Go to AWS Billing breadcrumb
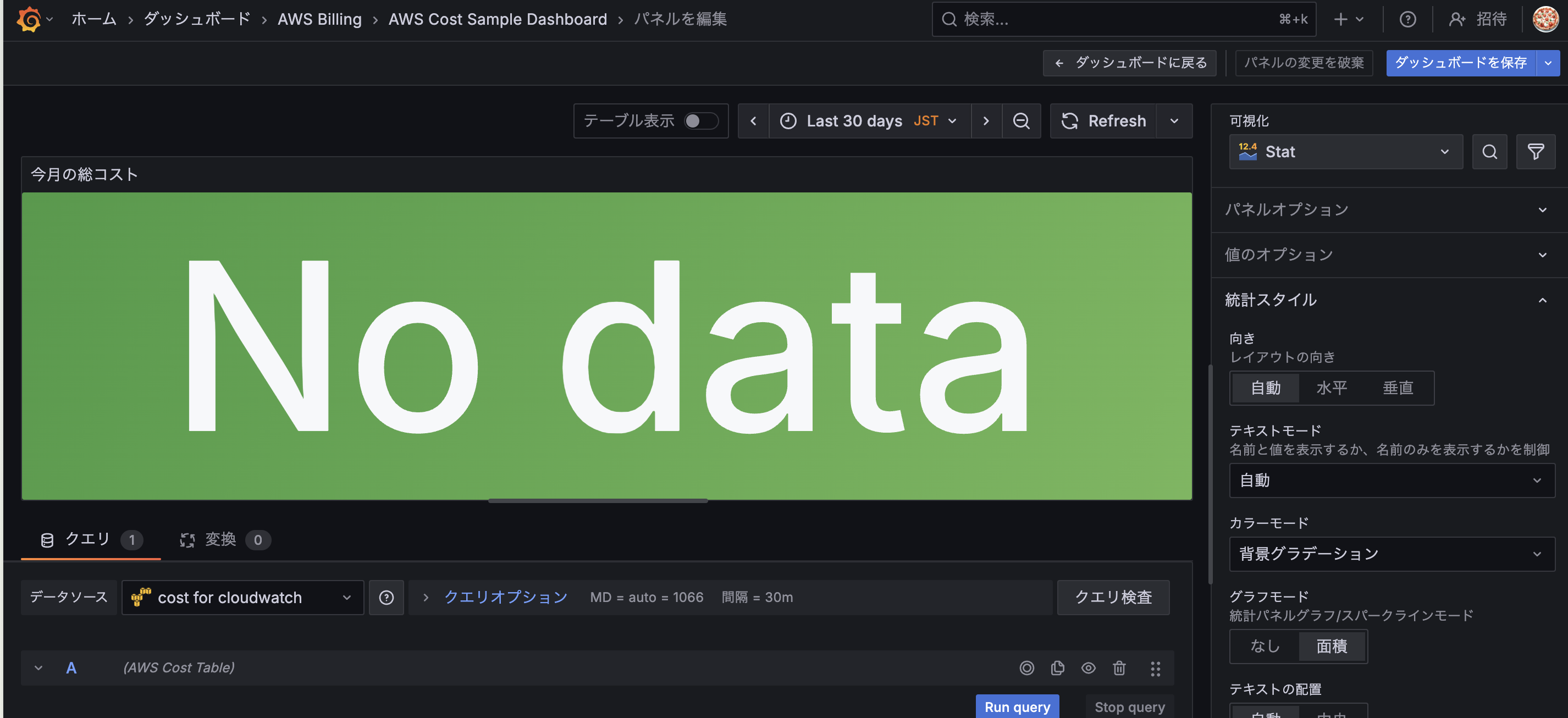 tap(319, 19)
